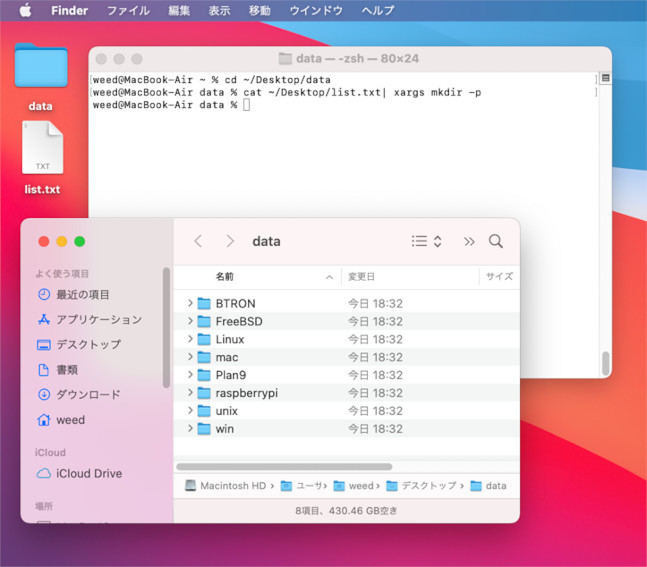Click the status text 8項目、430.46 GB空き

pyautogui.click(x=346, y=511)
